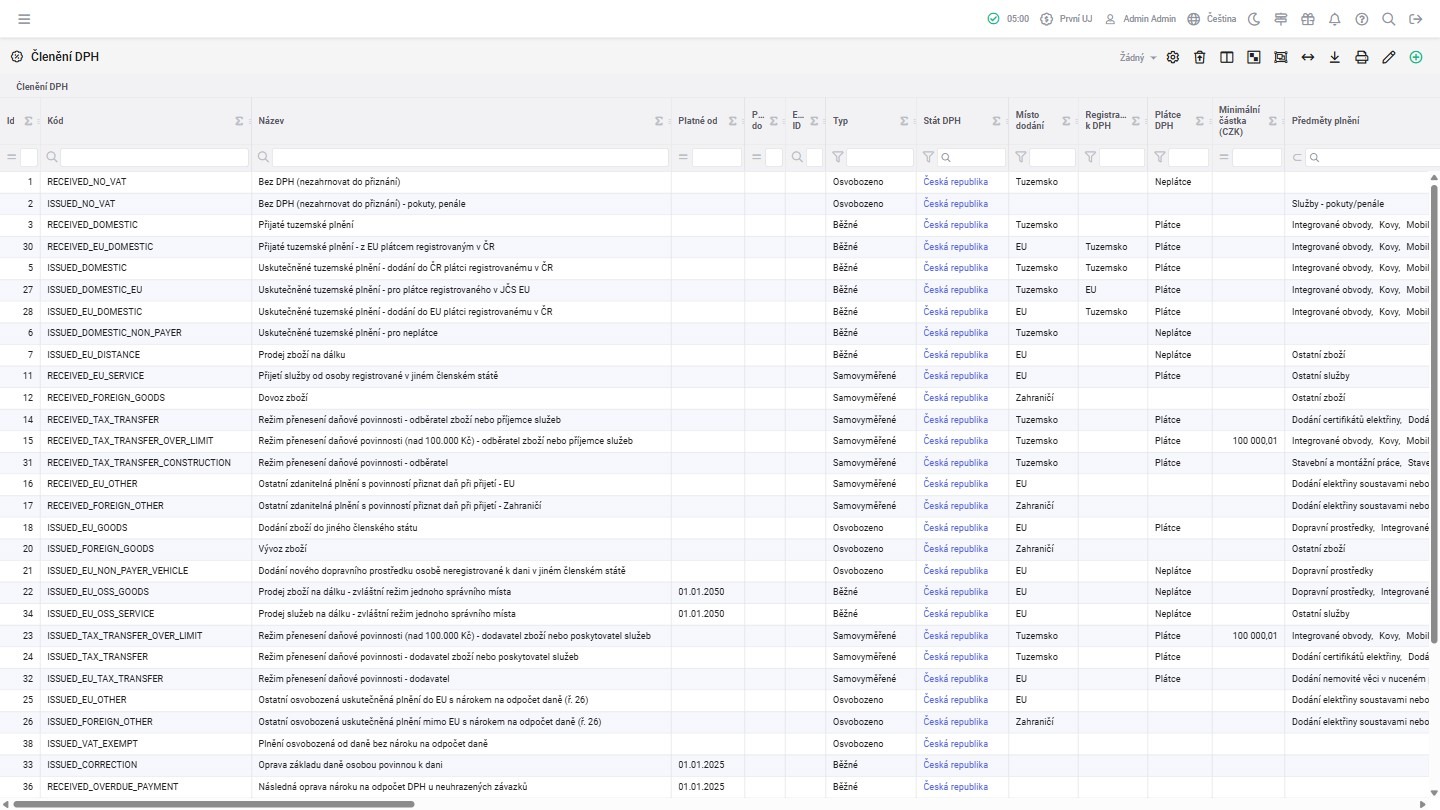The image size is (1440, 810).
Task: Toggle dark mode moon icon
Action: [x=1254, y=19]
